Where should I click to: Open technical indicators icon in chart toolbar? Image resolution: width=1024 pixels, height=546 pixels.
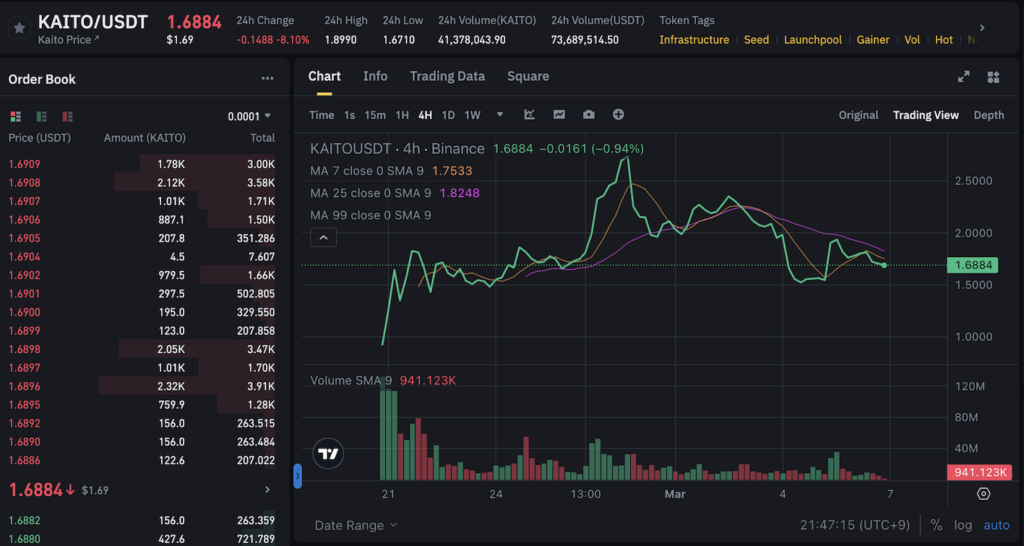(530, 114)
